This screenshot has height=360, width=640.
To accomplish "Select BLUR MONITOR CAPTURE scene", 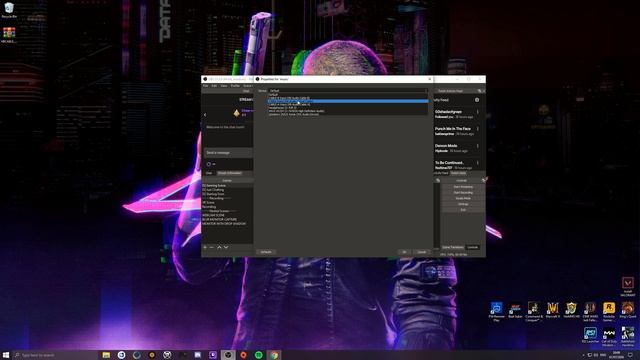I will point(227,220).
